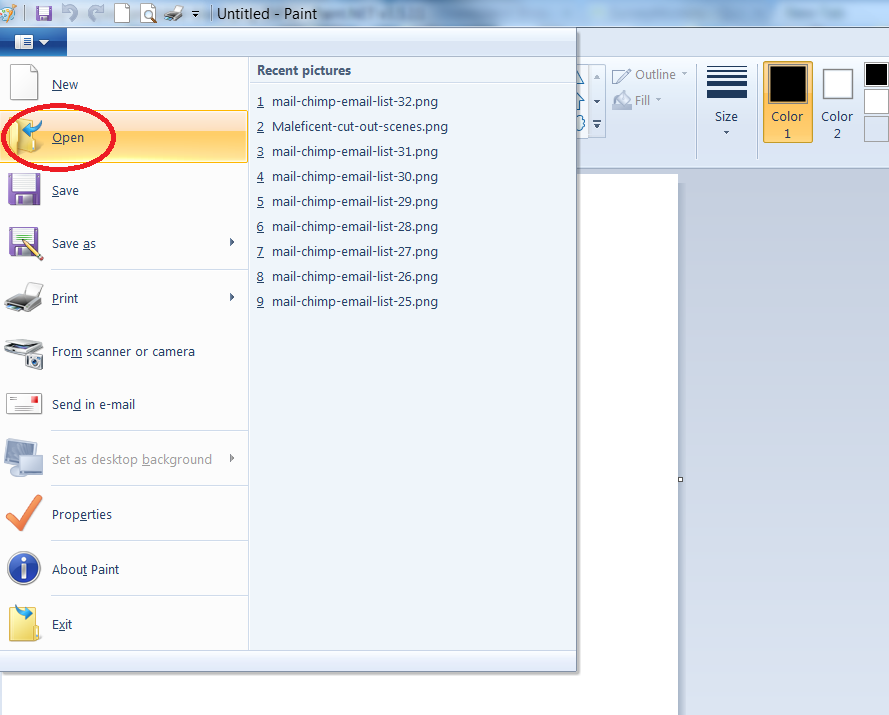Image resolution: width=889 pixels, height=715 pixels.
Task: Open recent file Maleficent-cut-out-scenes.png
Action: [x=359, y=127]
